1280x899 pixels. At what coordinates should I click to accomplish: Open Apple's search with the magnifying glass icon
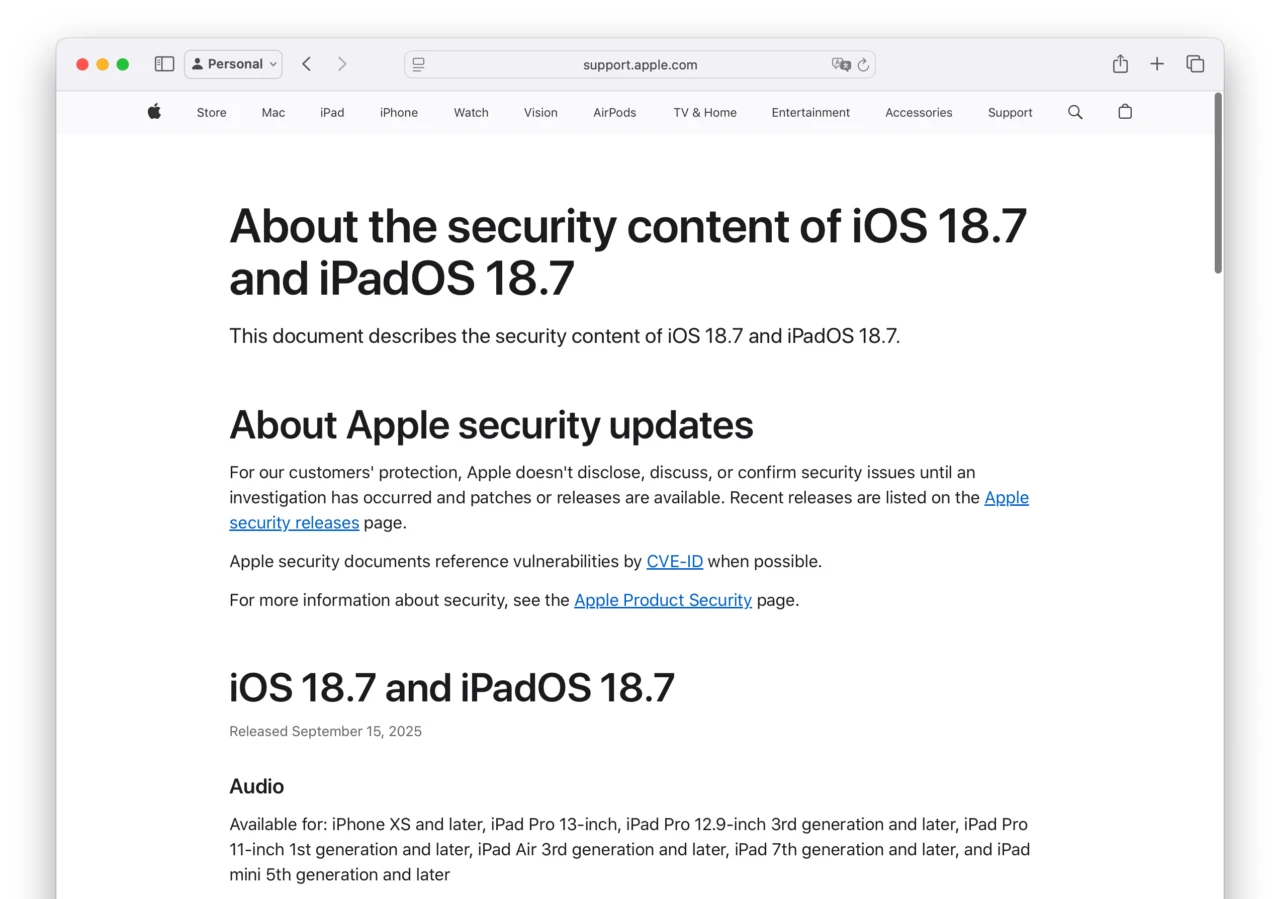coord(1075,112)
